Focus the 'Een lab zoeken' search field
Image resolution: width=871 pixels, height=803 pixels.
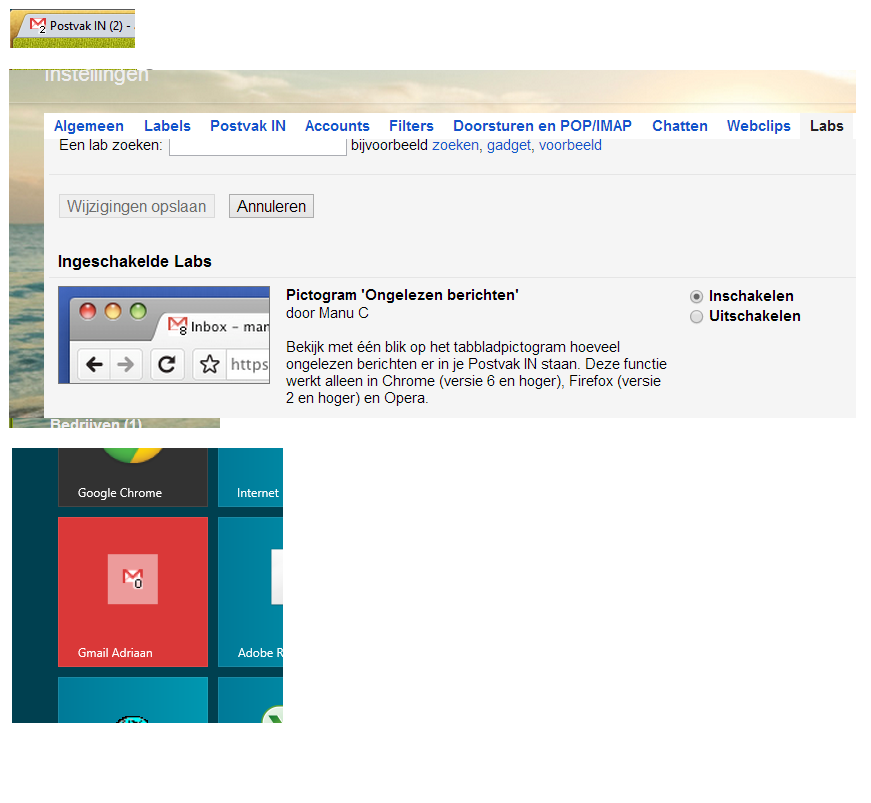click(257, 146)
